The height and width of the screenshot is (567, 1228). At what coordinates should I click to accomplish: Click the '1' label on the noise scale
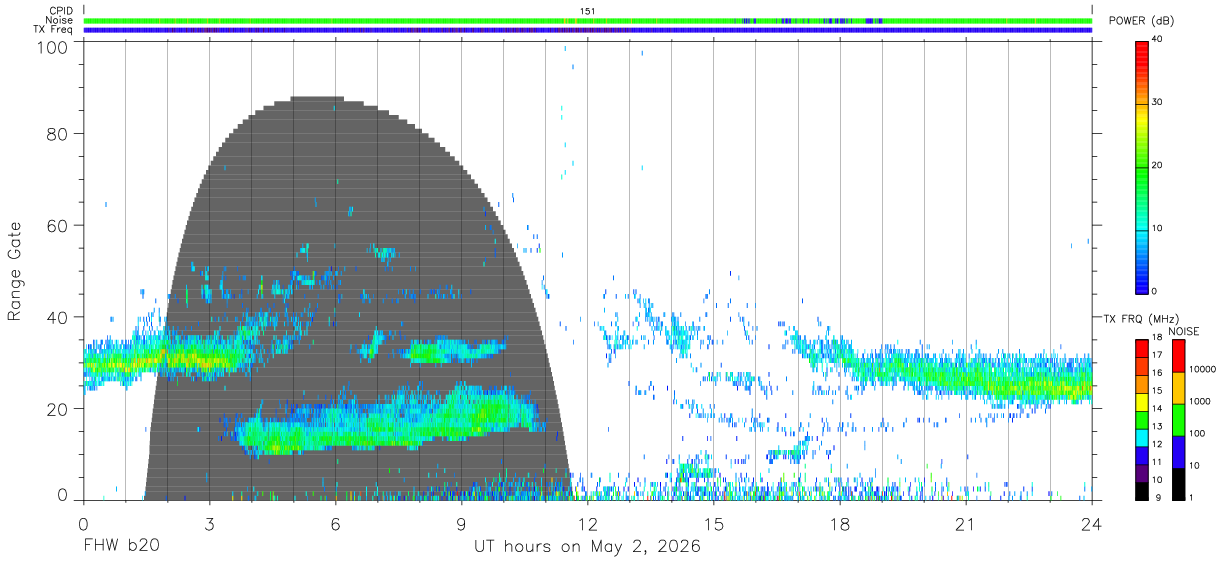pyautogui.click(x=1190, y=497)
